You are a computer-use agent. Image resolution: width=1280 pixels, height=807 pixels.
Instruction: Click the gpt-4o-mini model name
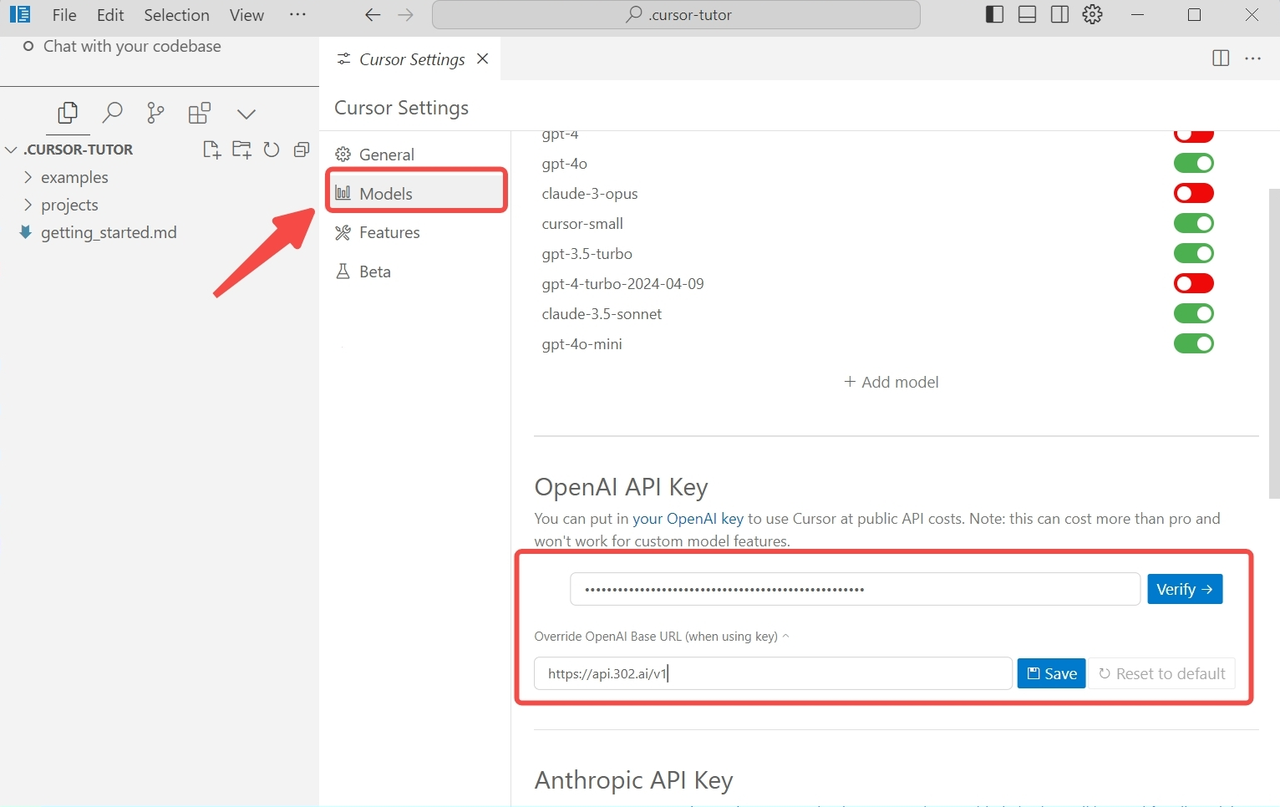582,344
